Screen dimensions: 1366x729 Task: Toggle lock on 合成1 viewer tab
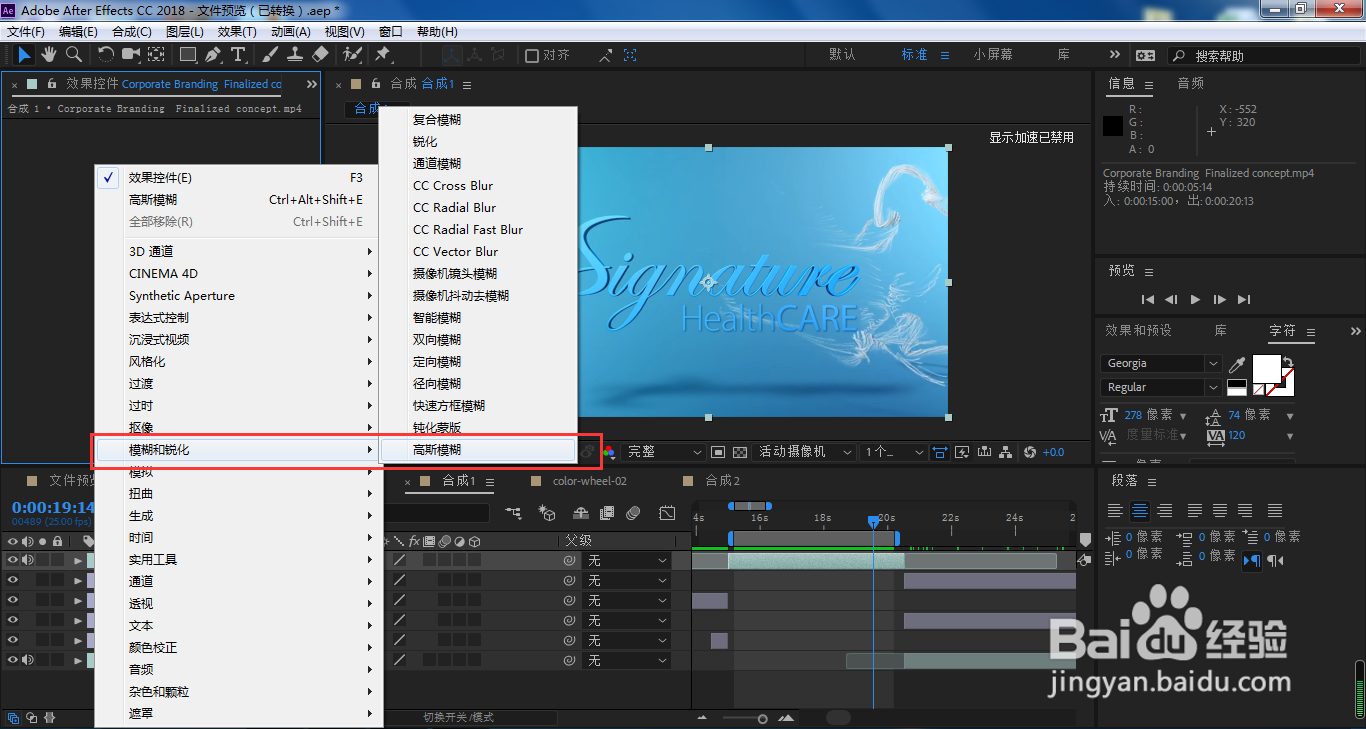point(376,84)
